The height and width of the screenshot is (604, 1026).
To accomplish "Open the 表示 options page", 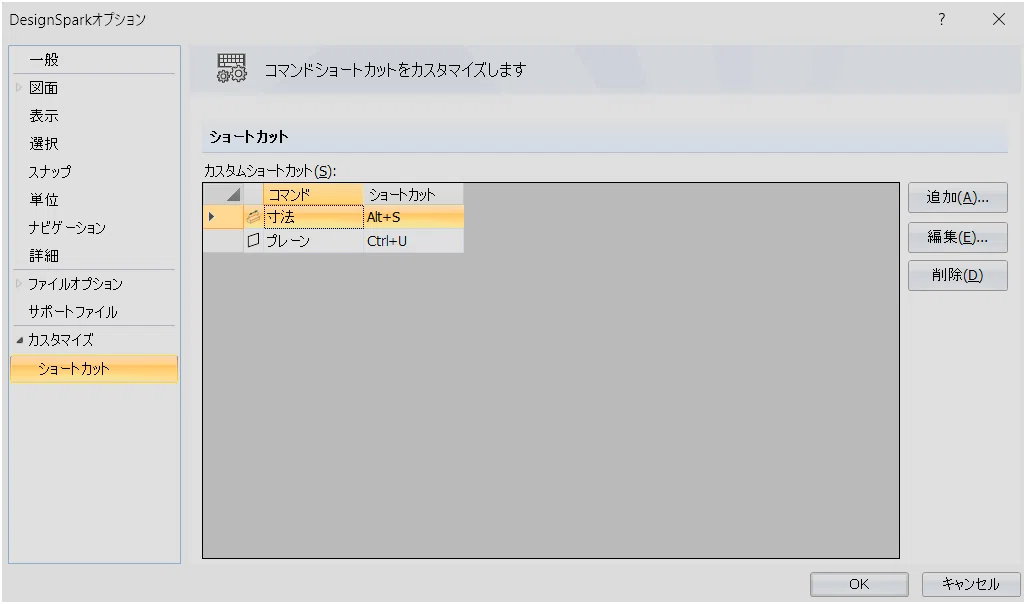I will [x=44, y=116].
